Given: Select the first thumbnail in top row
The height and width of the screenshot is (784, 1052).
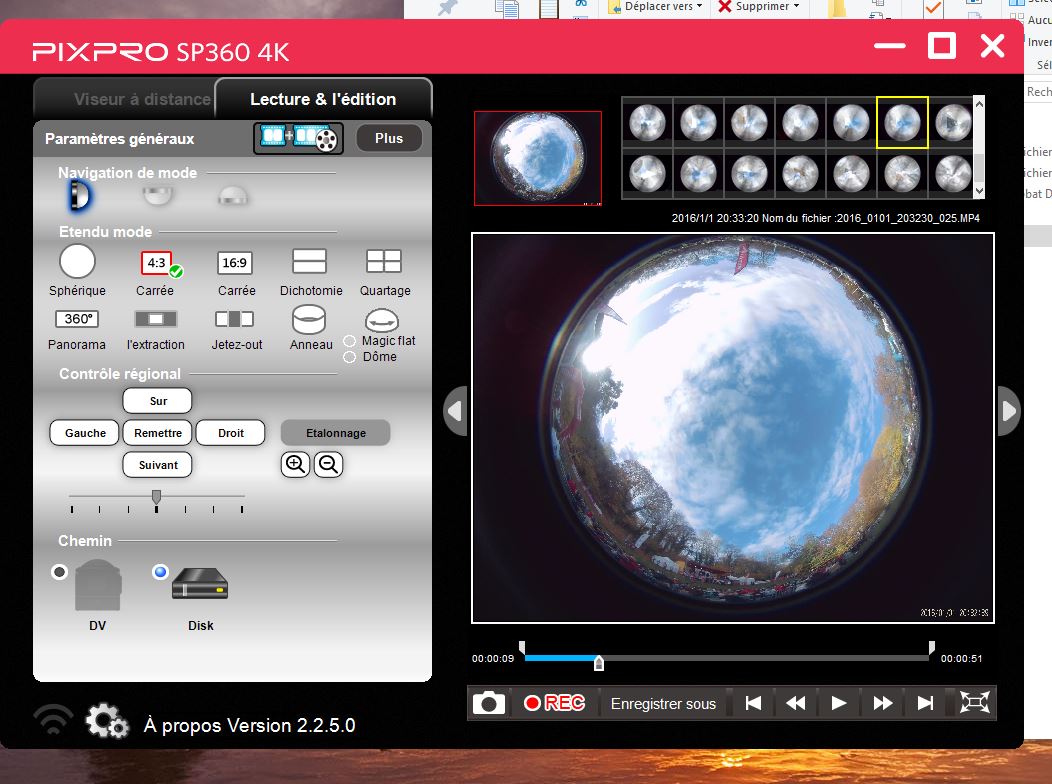Looking at the screenshot, I should pyautogui.click(x=647, y=123).
